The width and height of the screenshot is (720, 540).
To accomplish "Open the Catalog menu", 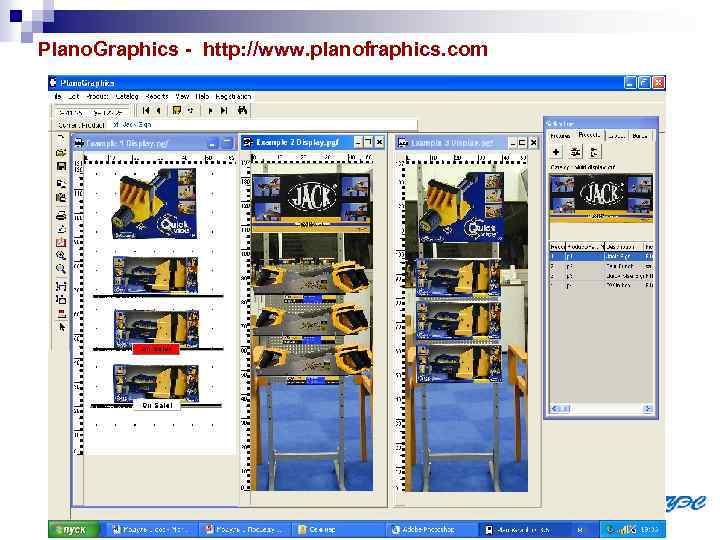I will [x=127, y=96].
